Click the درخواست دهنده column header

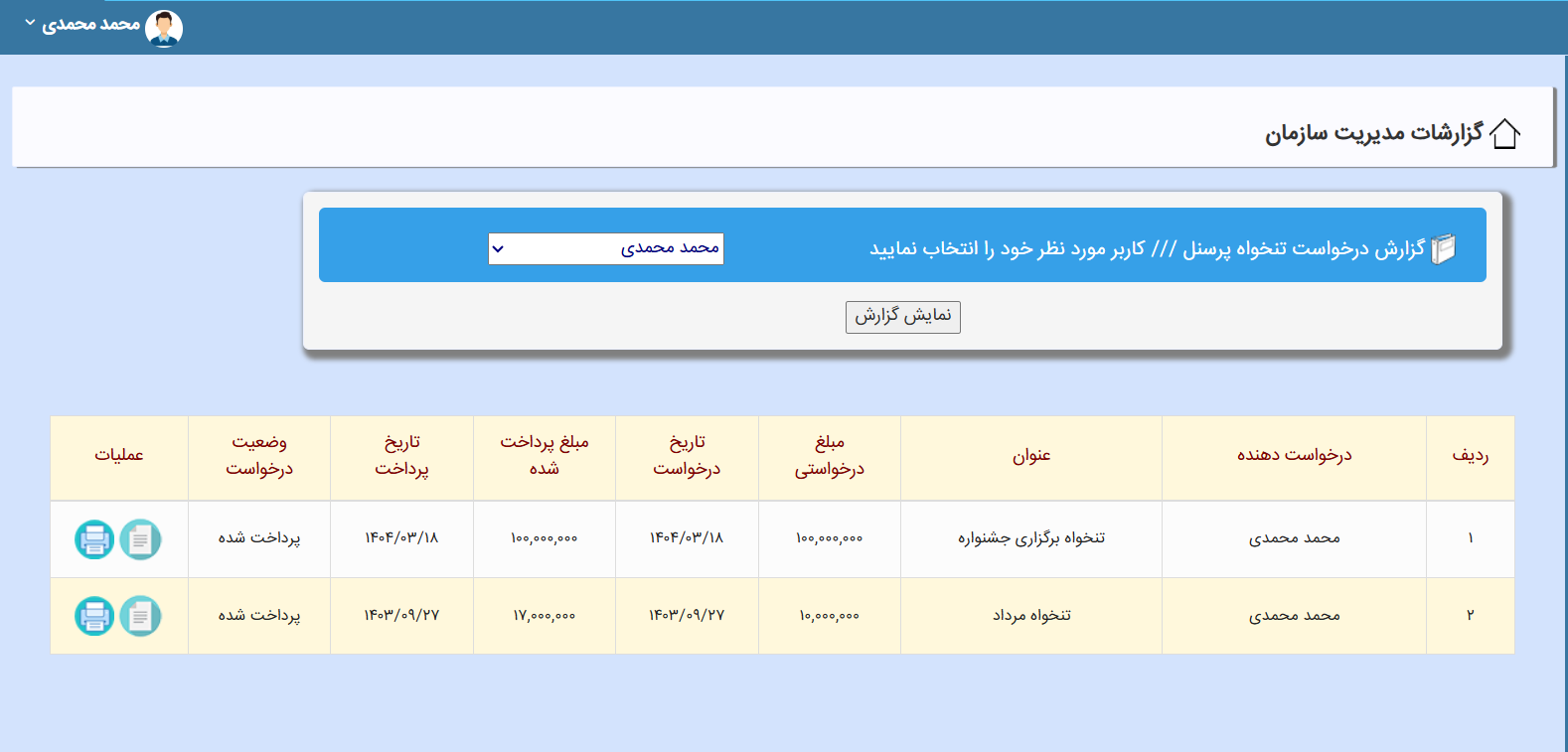pyautogui.click(x=1294, y=455)
